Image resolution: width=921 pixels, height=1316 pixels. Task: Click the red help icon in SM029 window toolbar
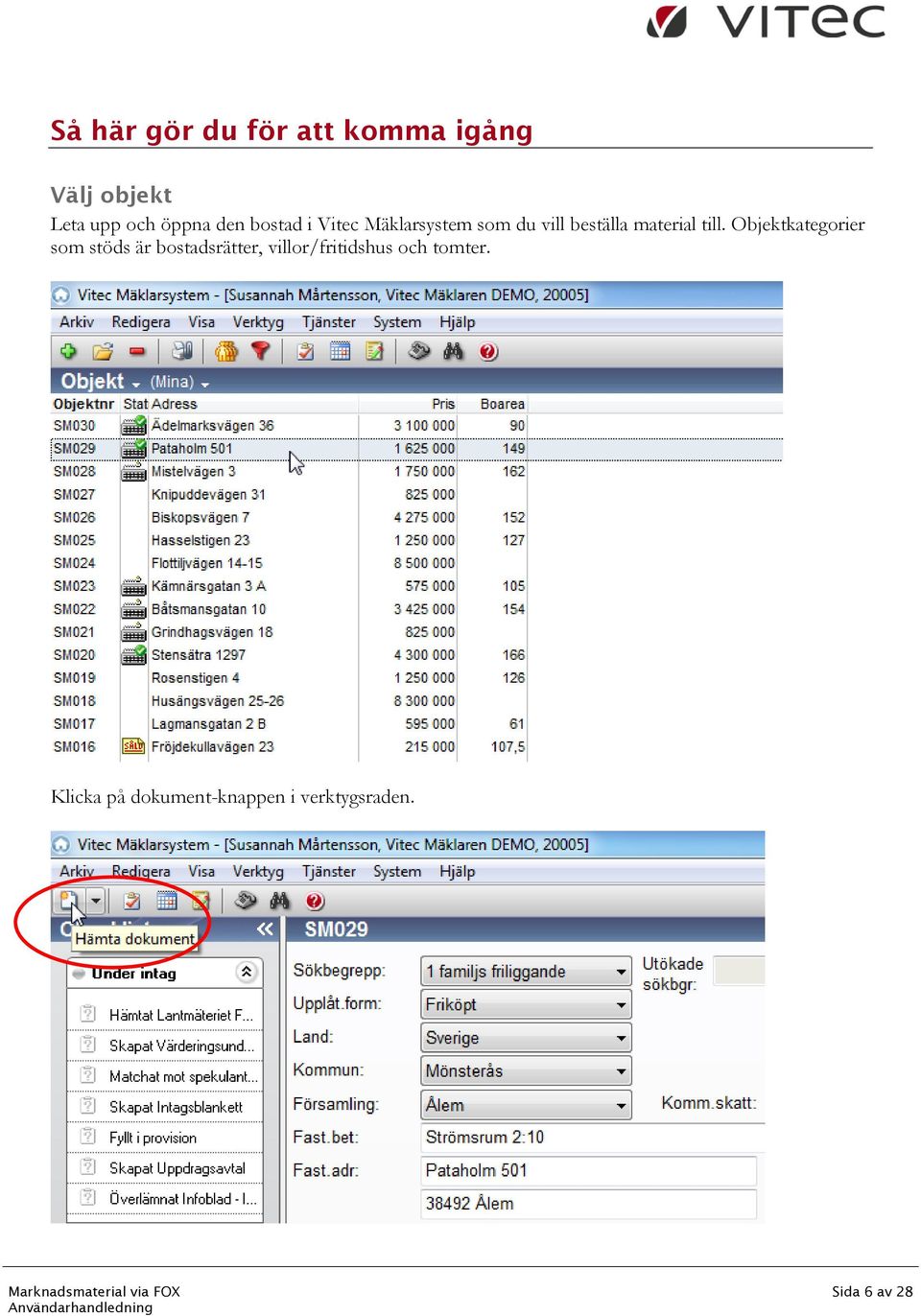pos(315,902)
